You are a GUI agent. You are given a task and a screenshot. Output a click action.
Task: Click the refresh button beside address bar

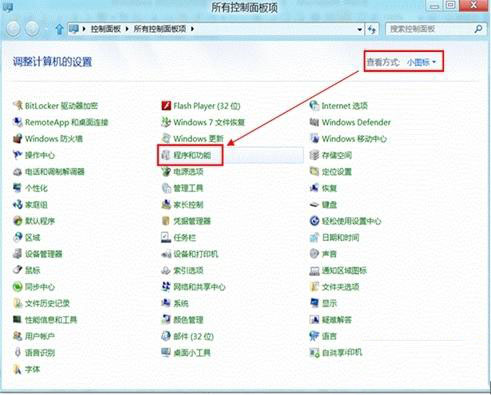(x=372, y=29)
